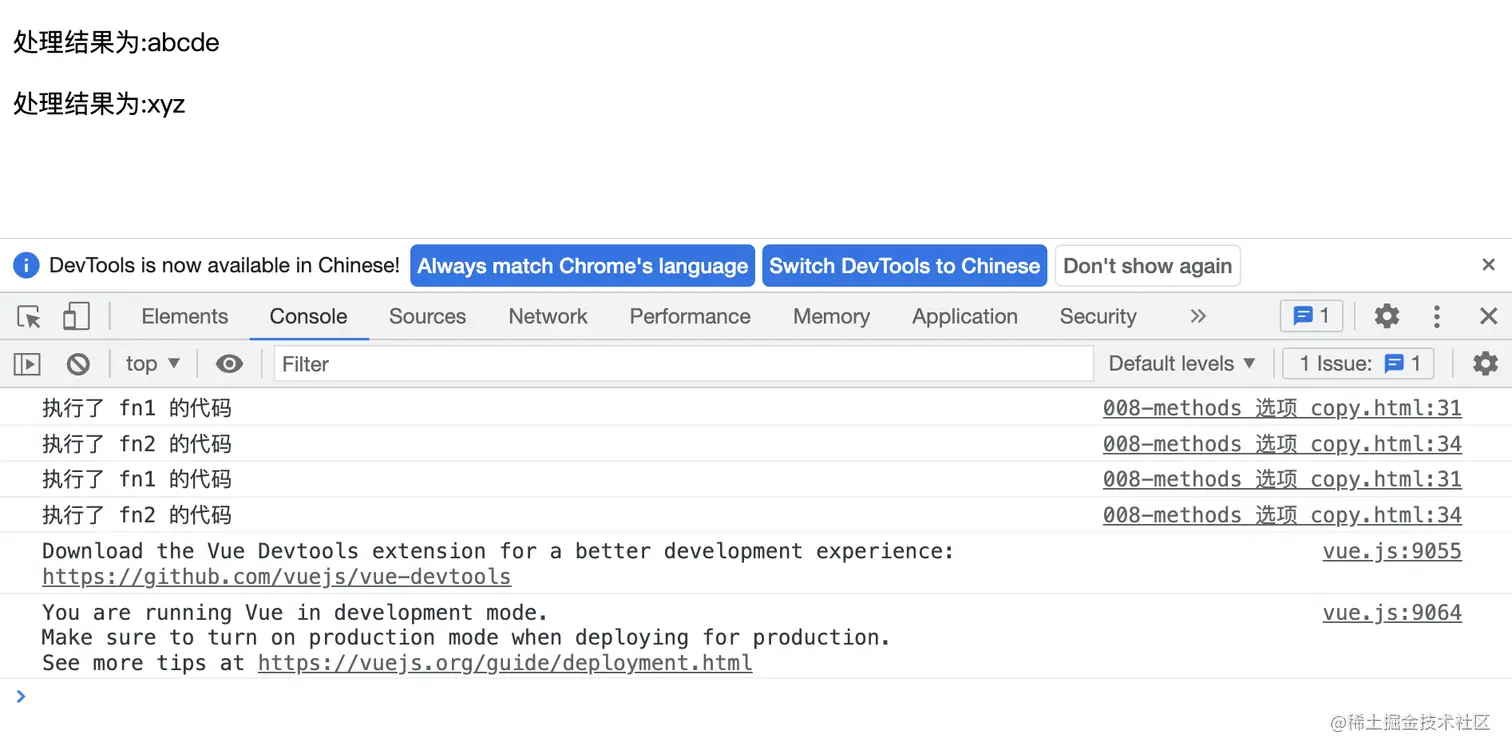Open the 1 Issue counter button
Screen dimensions: 1512x754
click(1358, 364)
